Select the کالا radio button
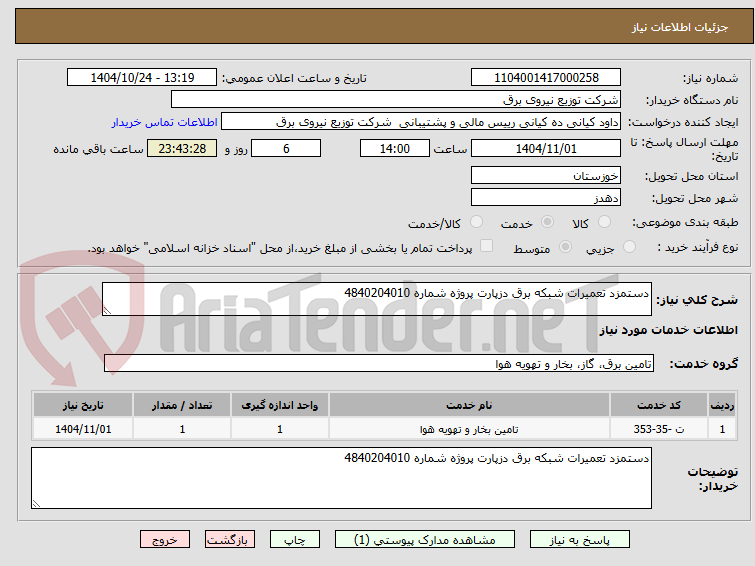Image resolution: width=755 pixels, height=566 pixels. pos(604,222)
